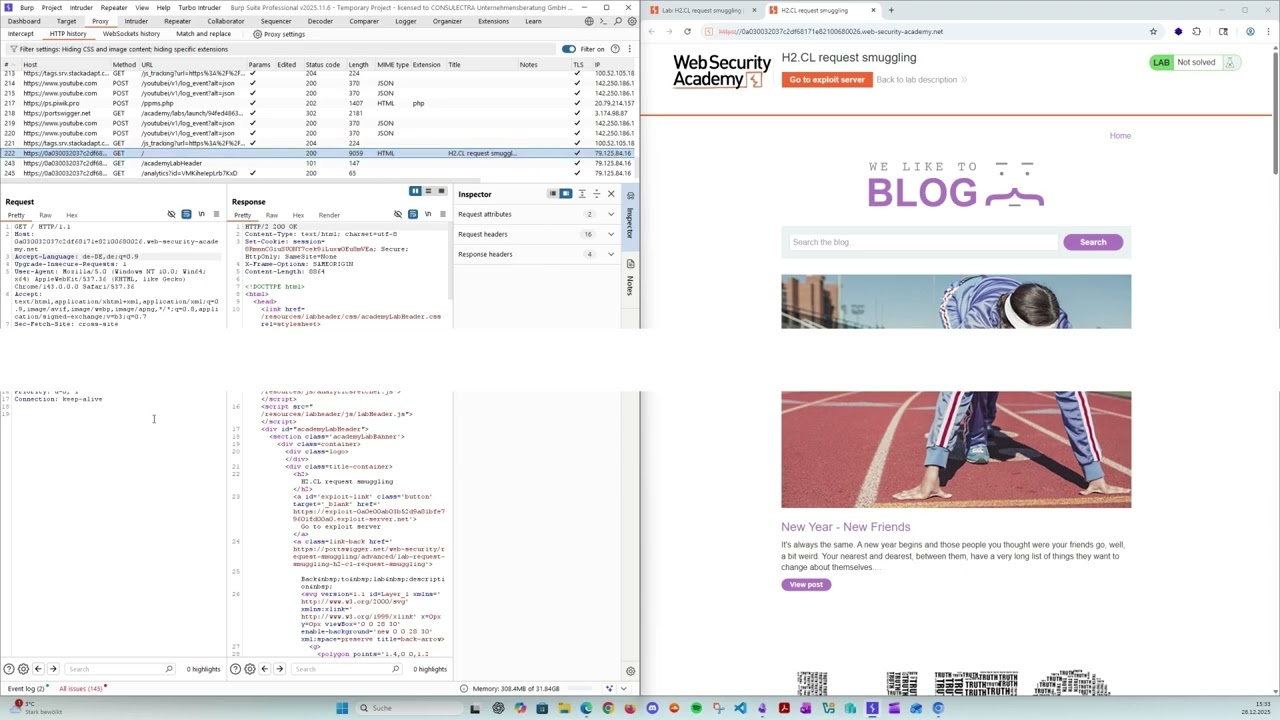Click Search the blog input field
Screen dimensions: 1280x720
[x=922, y=242]
